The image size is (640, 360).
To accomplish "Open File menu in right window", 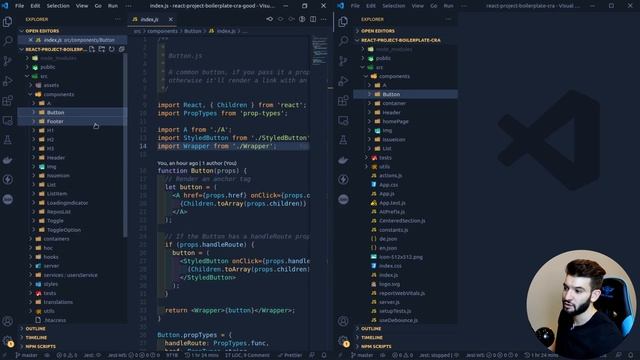I will click(355, 6).
